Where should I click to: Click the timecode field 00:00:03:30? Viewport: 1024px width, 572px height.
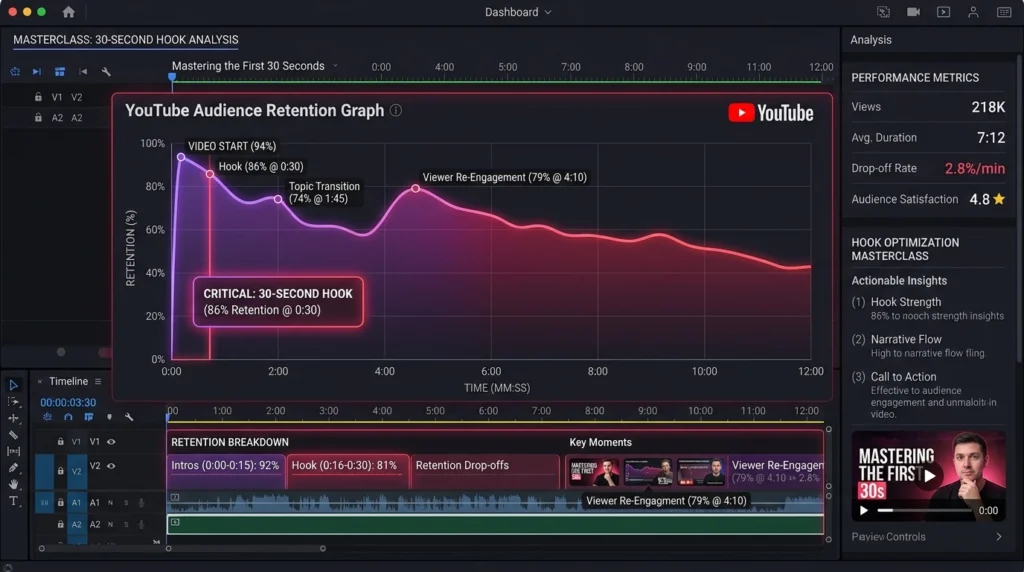pos(68,403)
